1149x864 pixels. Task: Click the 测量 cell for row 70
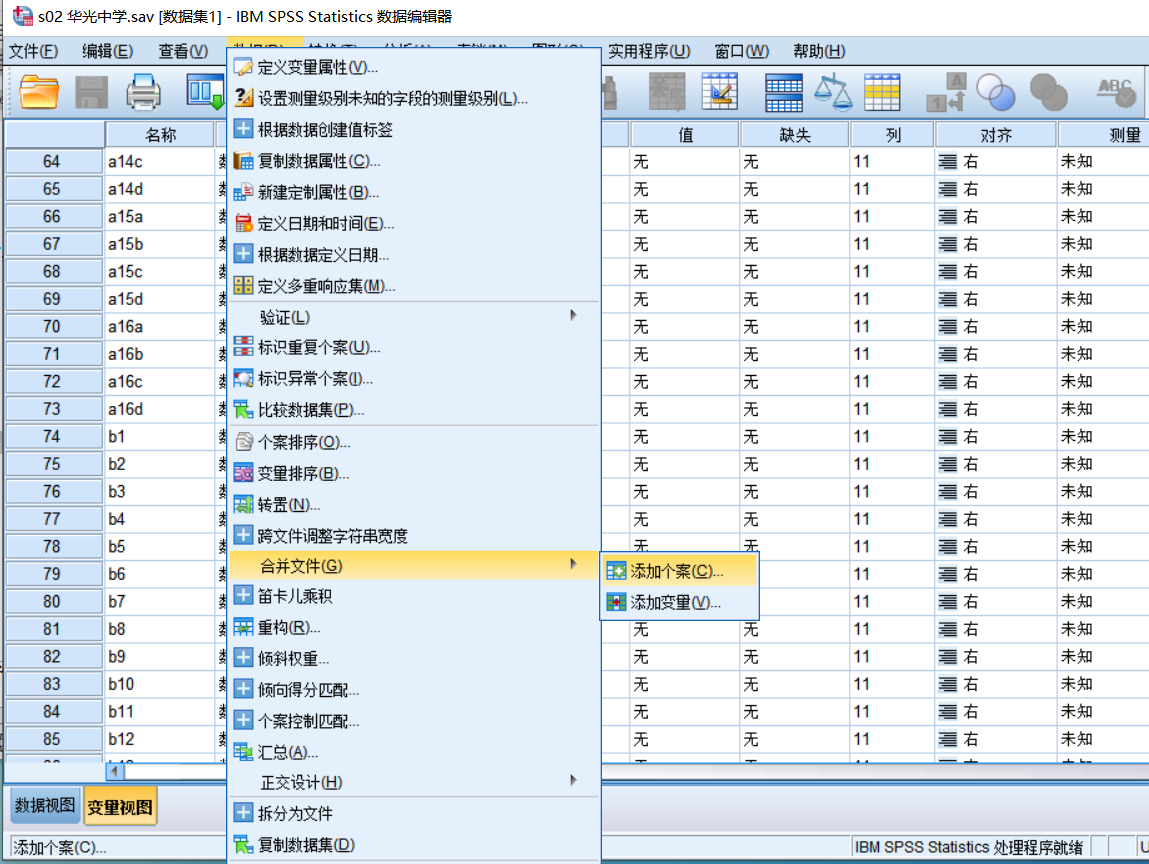click(1103, 327)
